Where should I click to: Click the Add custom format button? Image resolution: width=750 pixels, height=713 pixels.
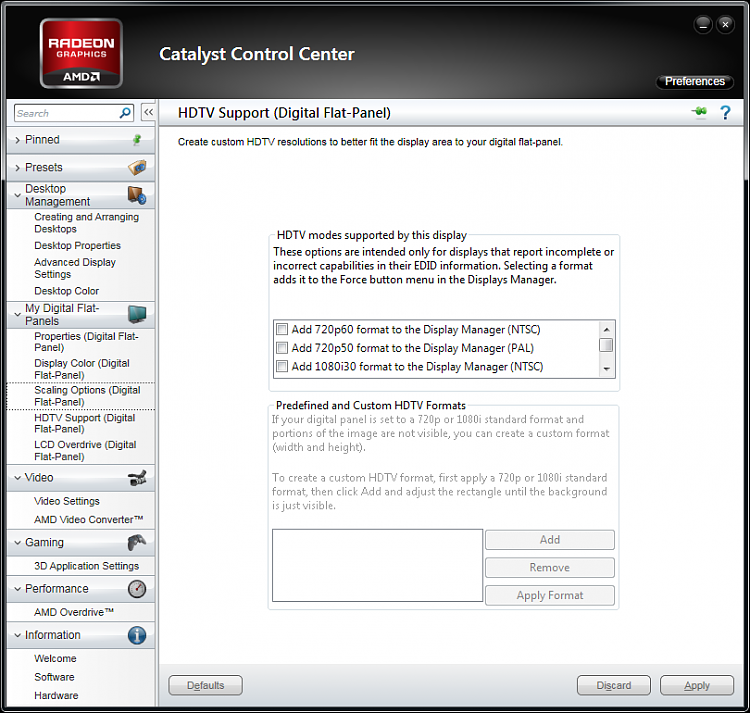[550, 539]
